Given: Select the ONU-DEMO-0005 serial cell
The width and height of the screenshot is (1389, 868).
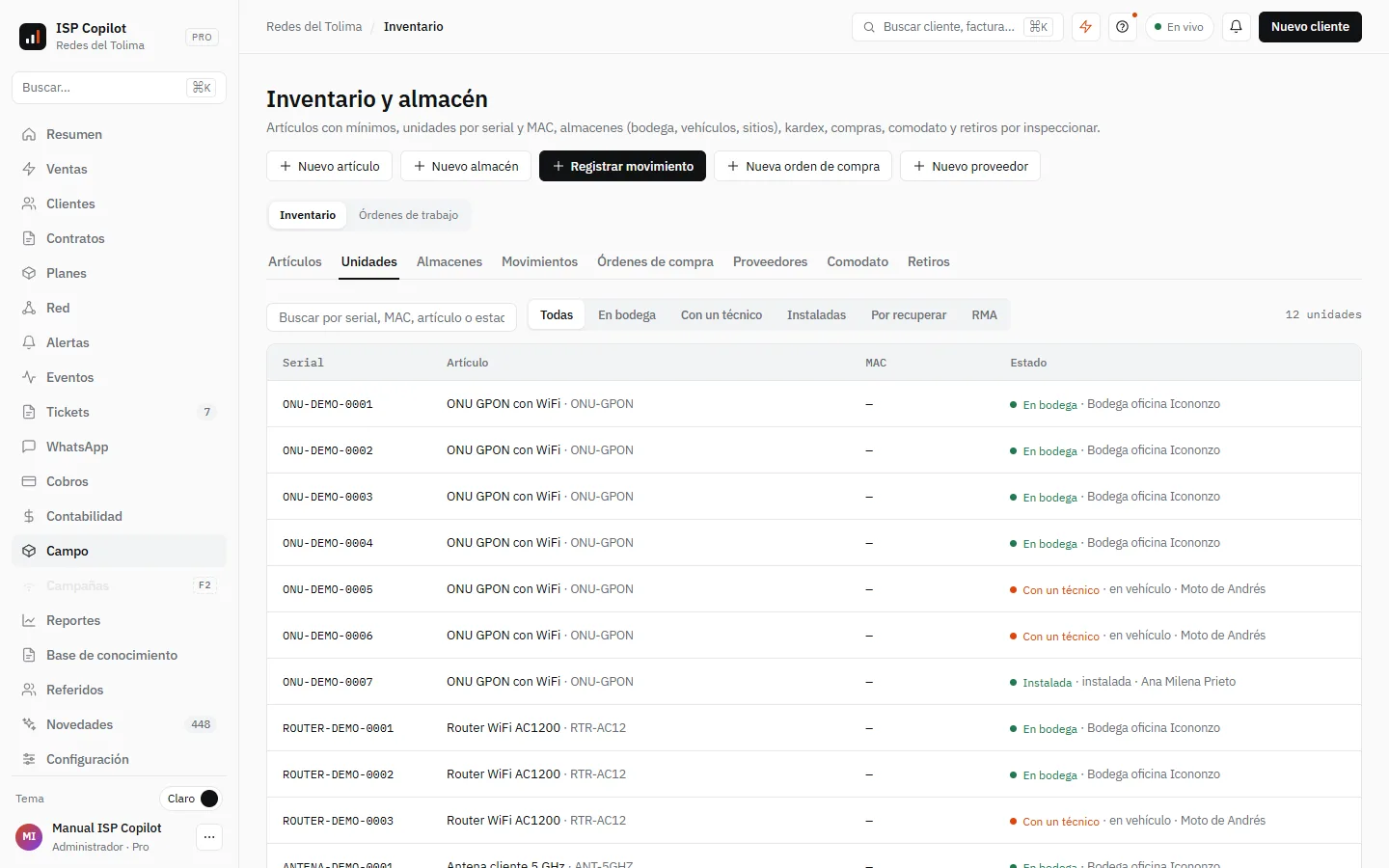Looking at the screenshot, I should point(328,589).
